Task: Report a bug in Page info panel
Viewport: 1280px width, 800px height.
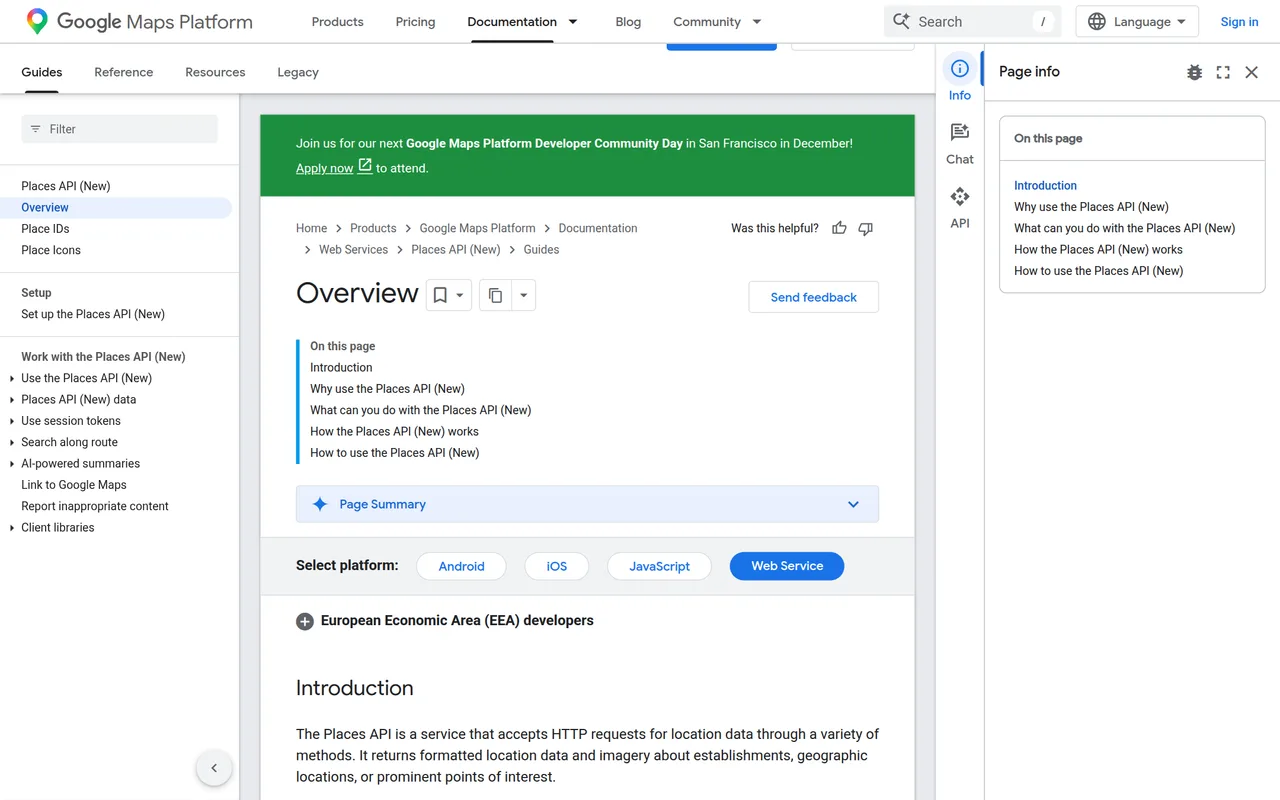Action: click(x=1194, y=72)
